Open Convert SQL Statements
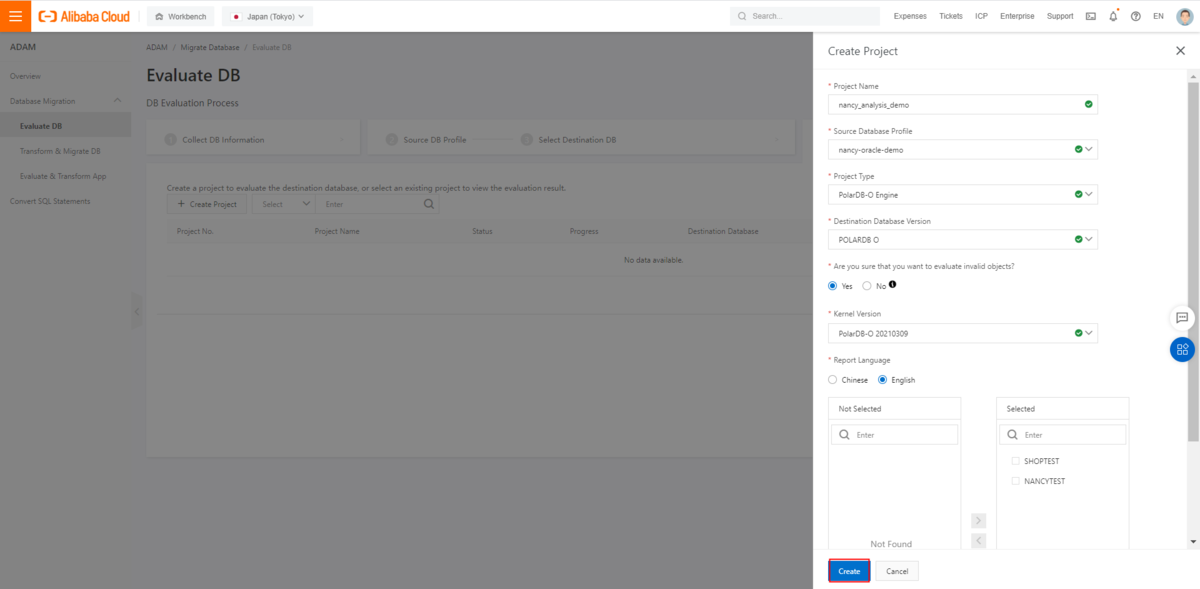Image resolution: width=1200 pixels, height=589 pixels. coord(50,201)
